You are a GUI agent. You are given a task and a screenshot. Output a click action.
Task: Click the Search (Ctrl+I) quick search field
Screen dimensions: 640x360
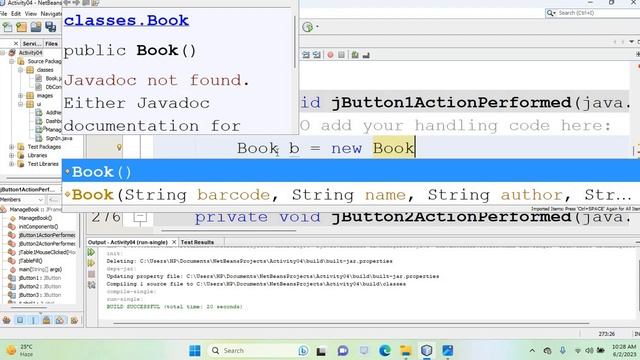coord(593,13)
